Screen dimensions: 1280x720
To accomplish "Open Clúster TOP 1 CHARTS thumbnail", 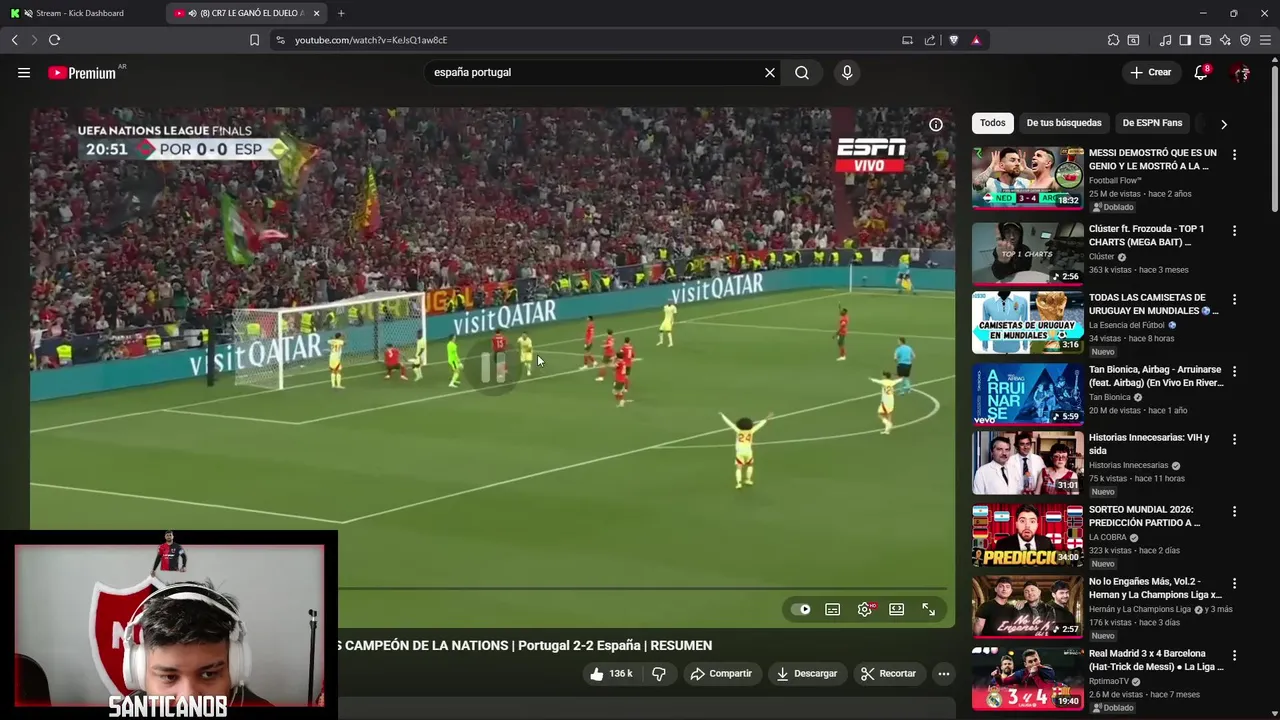I will click(x=1027, y=253).
